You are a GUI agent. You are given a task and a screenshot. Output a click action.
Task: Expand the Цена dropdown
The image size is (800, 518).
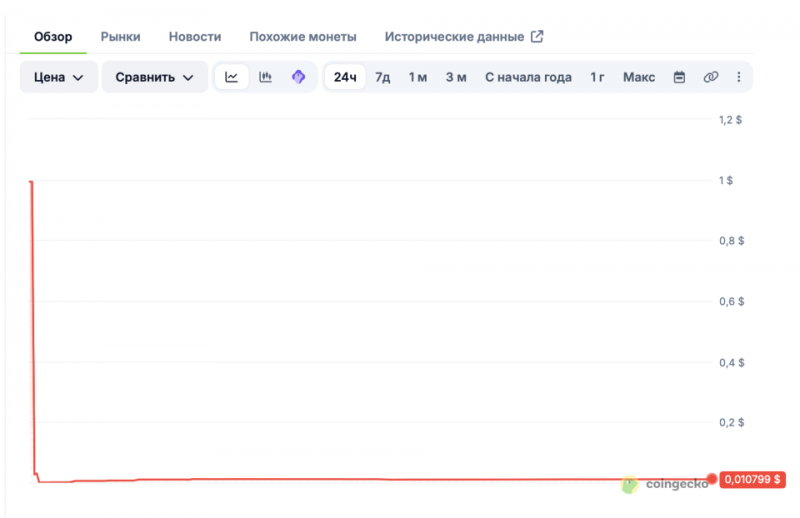(x=59, y=77)
